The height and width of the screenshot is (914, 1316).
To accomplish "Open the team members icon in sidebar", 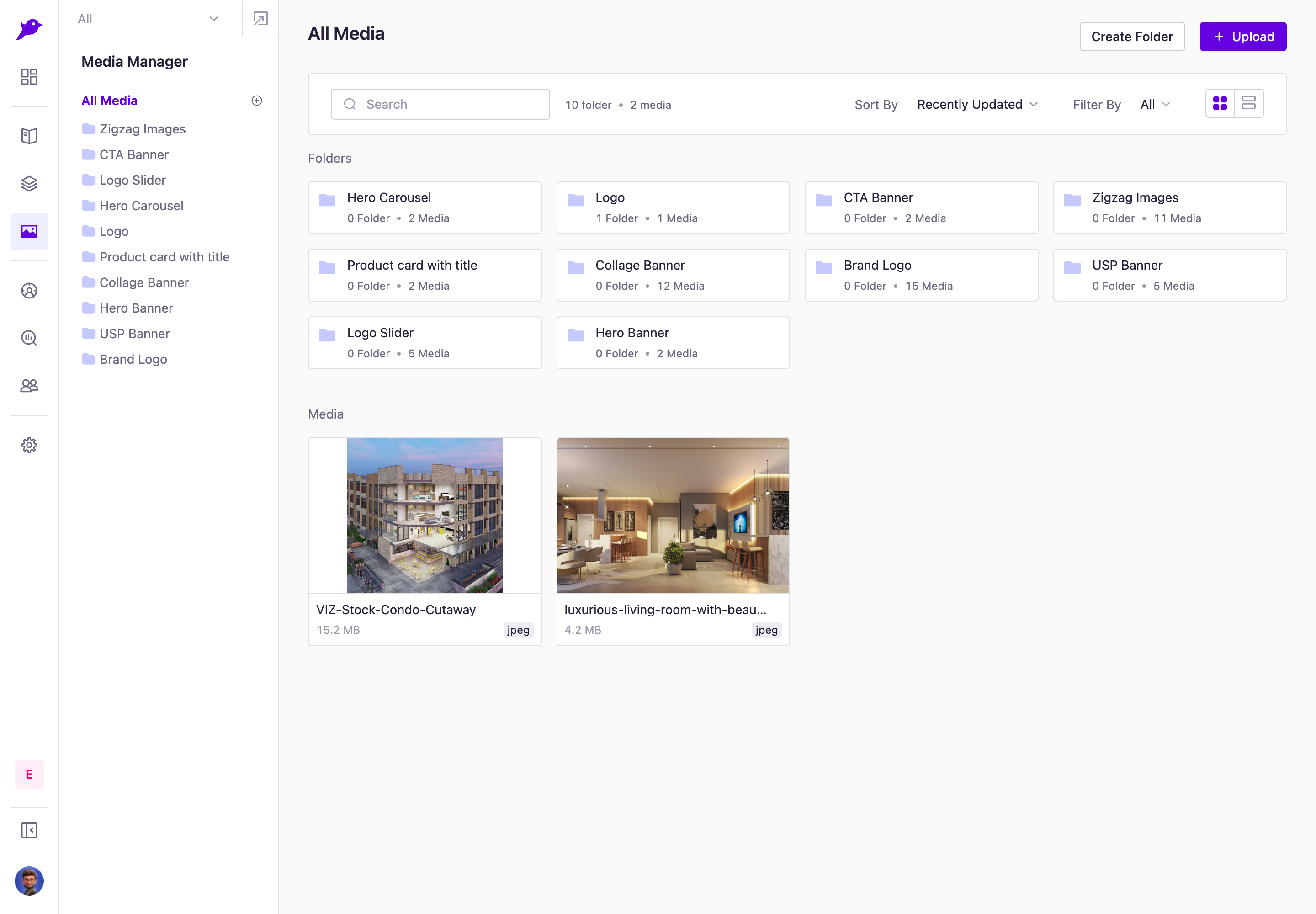I will [29, 386].
